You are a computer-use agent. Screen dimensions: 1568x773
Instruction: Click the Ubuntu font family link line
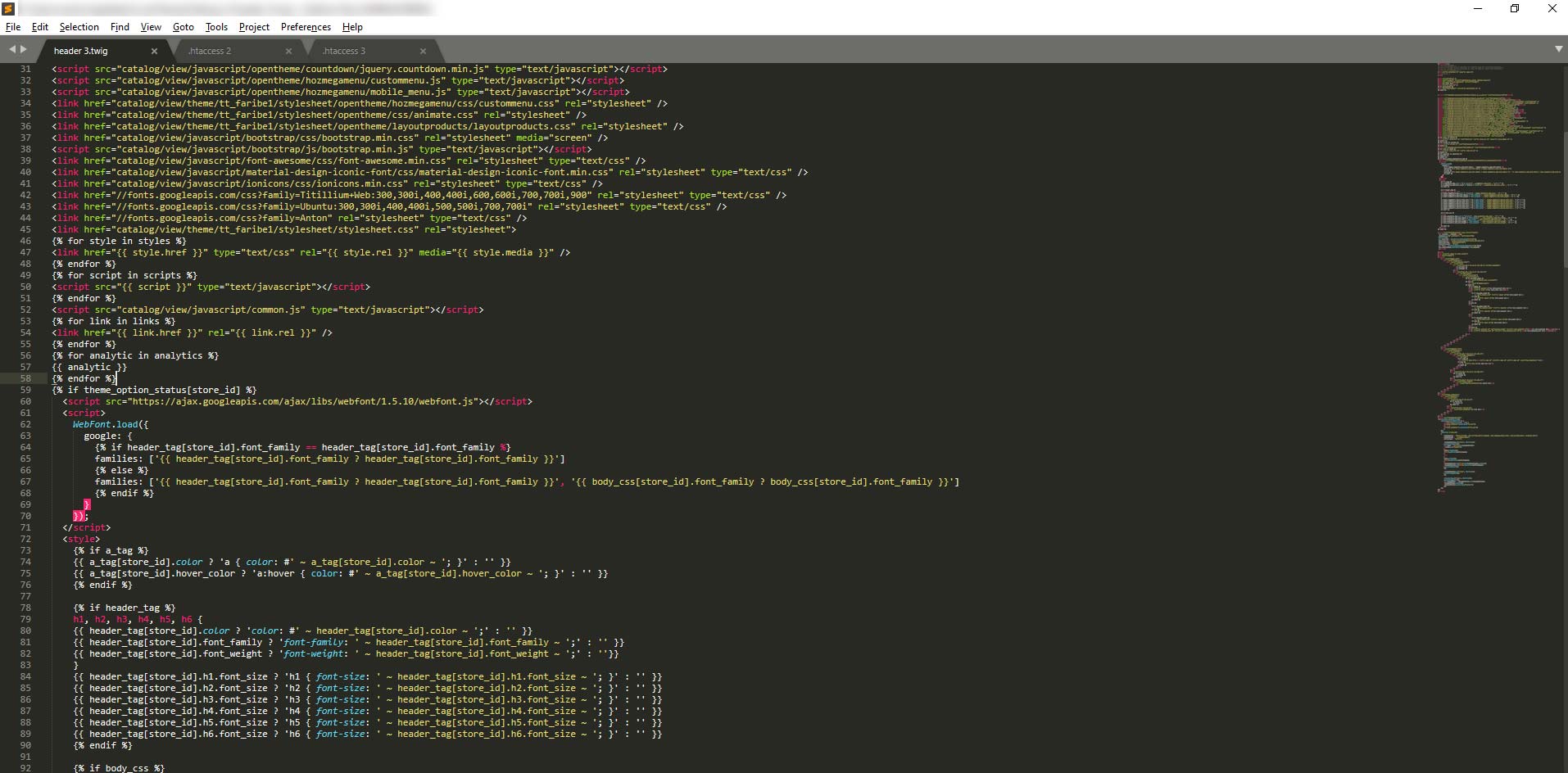point(389,206)
